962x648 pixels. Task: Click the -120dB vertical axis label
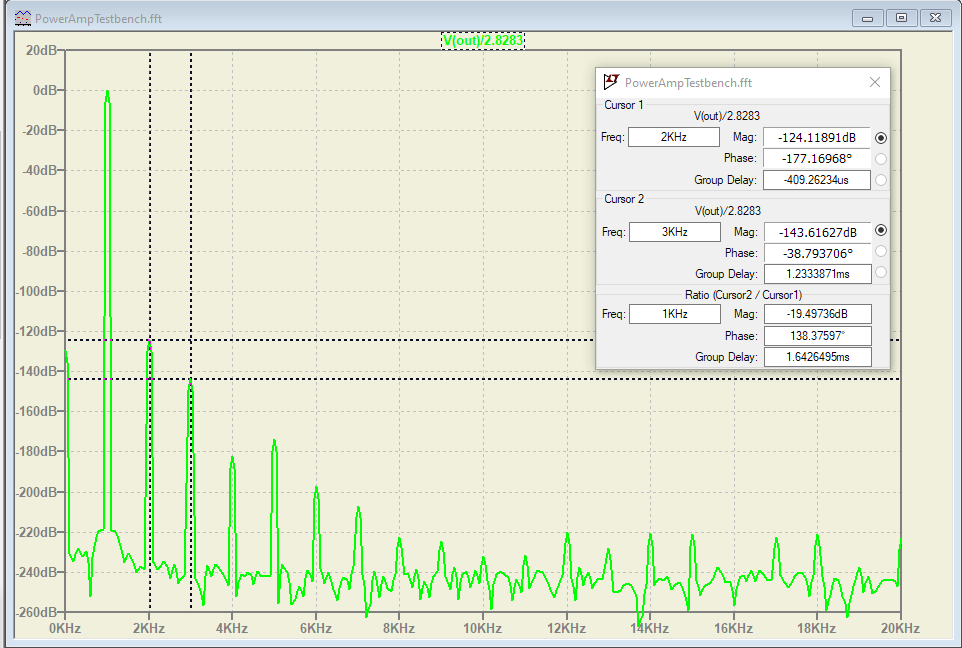click(x=38, y=331)
